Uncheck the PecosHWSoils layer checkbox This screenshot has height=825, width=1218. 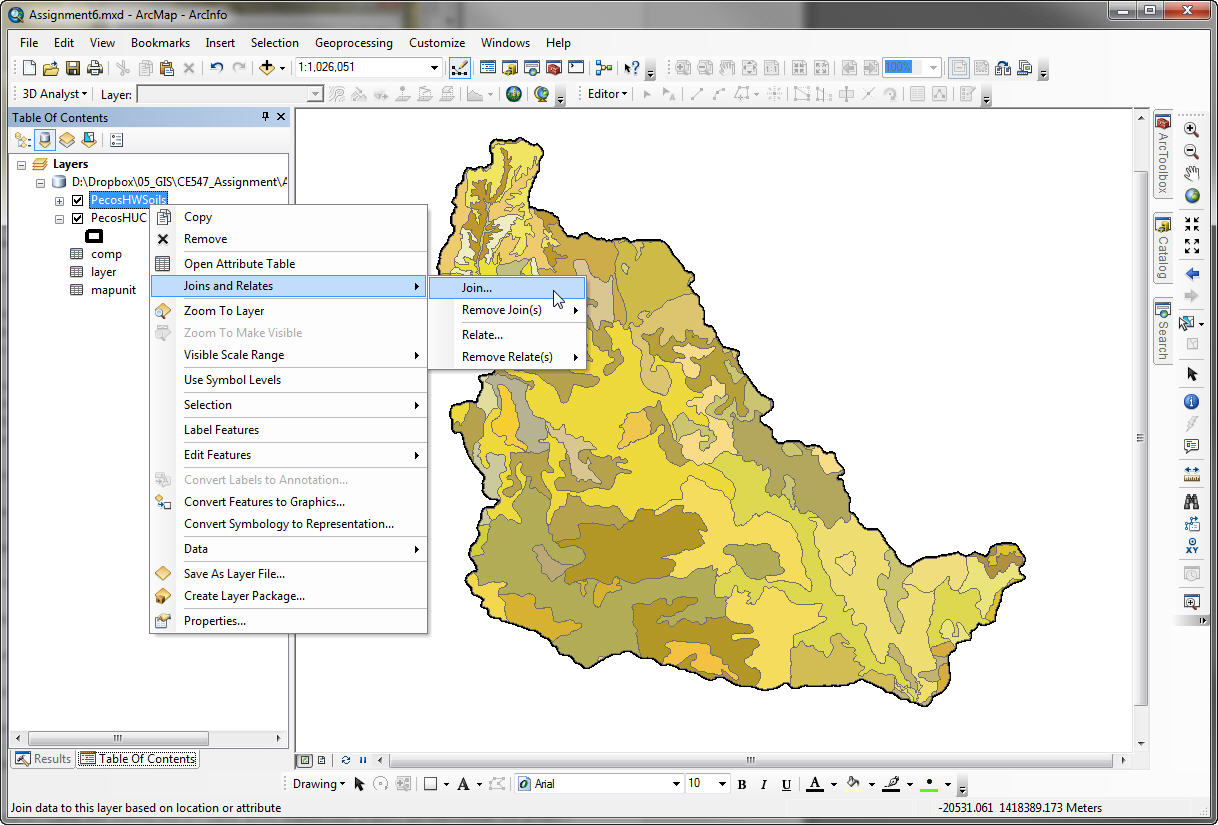pos(77,201)
